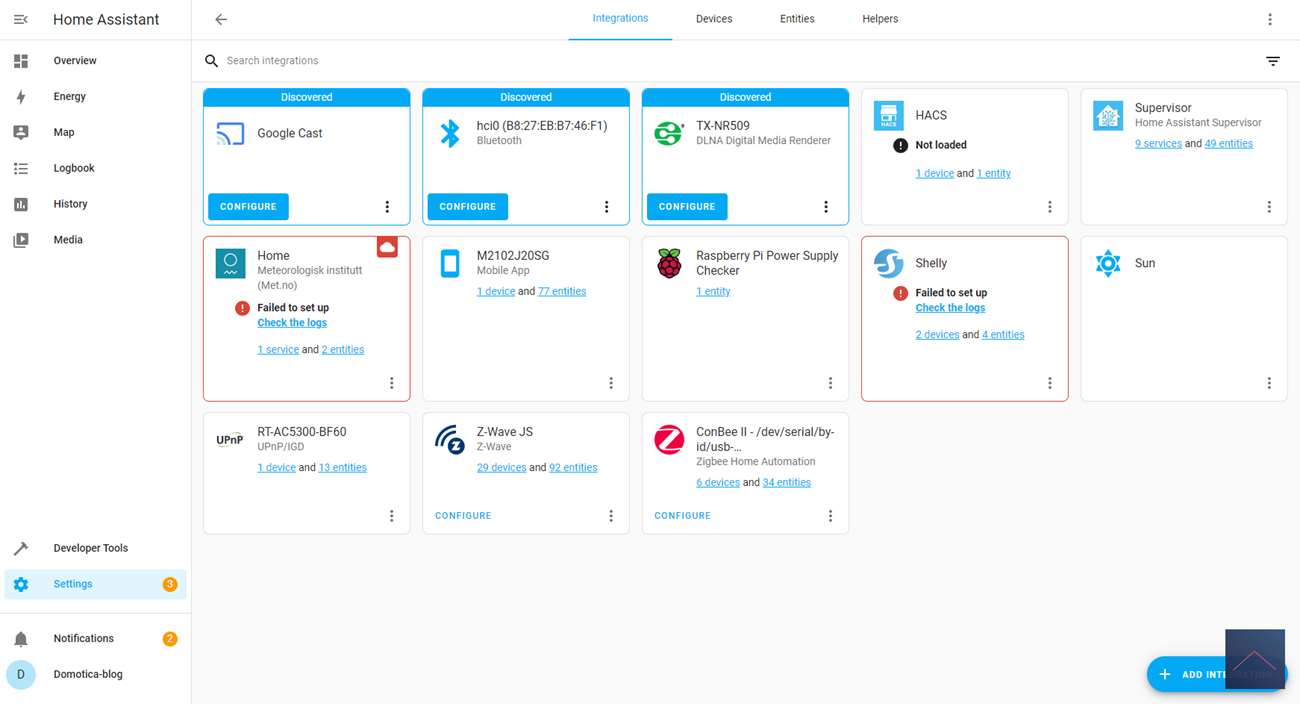Open the filter integrations icon
Viewport: 1300px width, 704px height.
tap(1272, 61)
